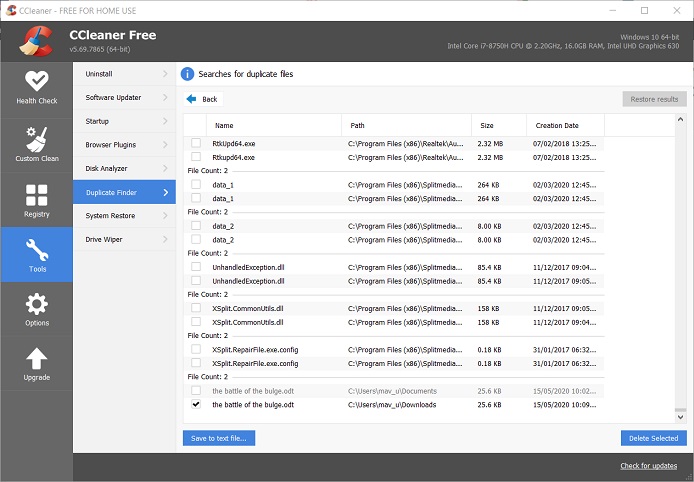Click the Check for updates link
This screenshot has height=482, width=694.
[648, 466]
